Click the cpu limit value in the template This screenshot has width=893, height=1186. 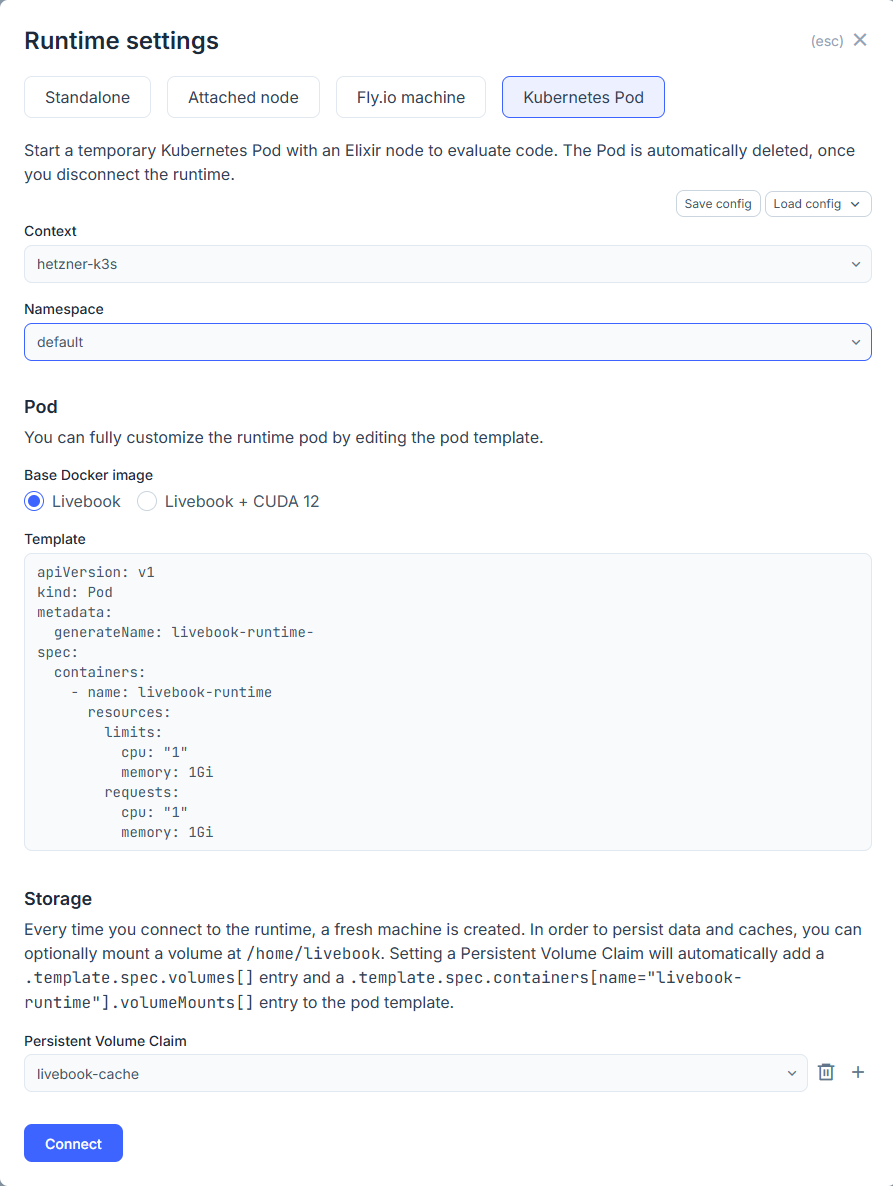pos(150,751)
